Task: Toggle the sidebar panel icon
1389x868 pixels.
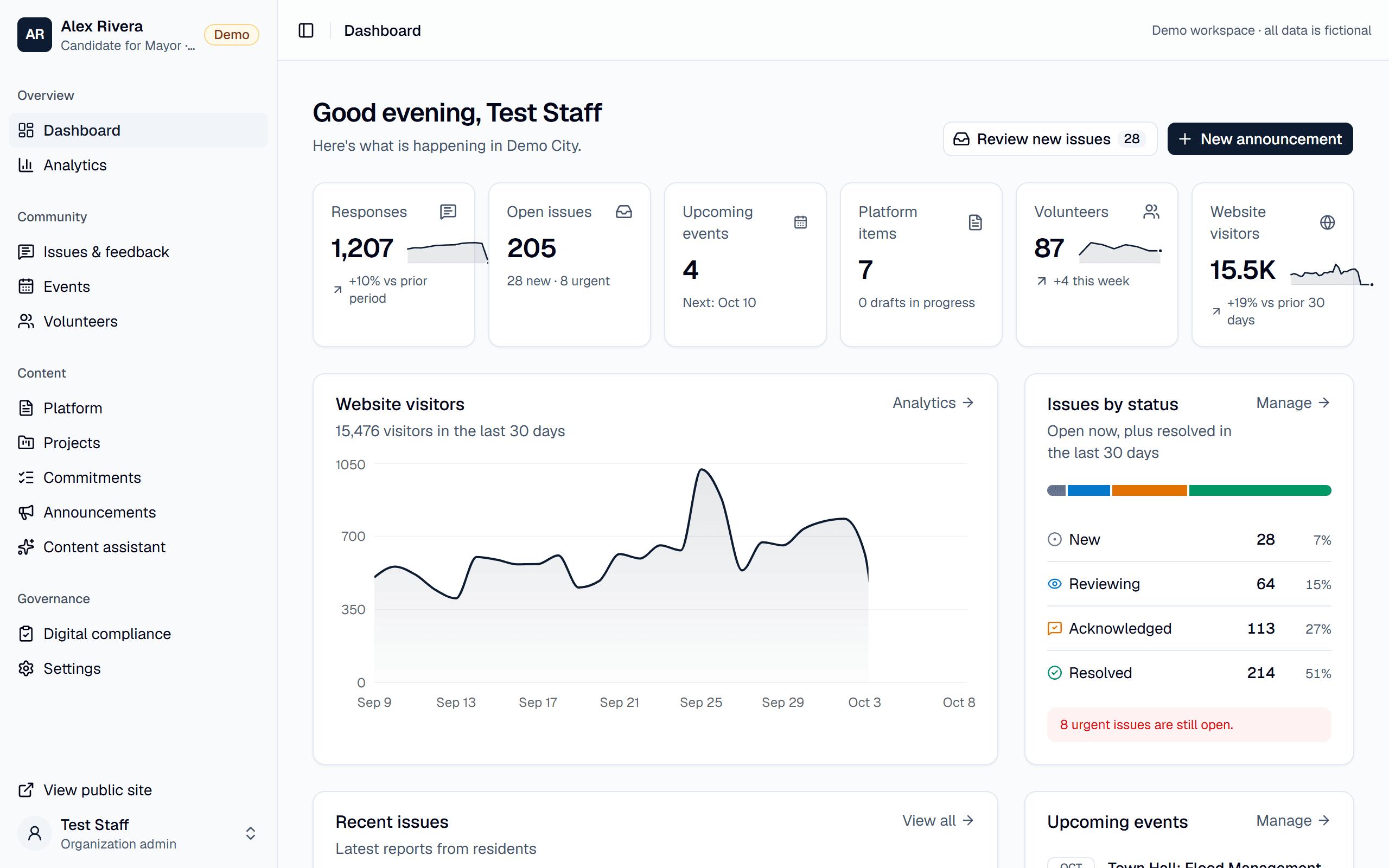Action: [306, 30]
